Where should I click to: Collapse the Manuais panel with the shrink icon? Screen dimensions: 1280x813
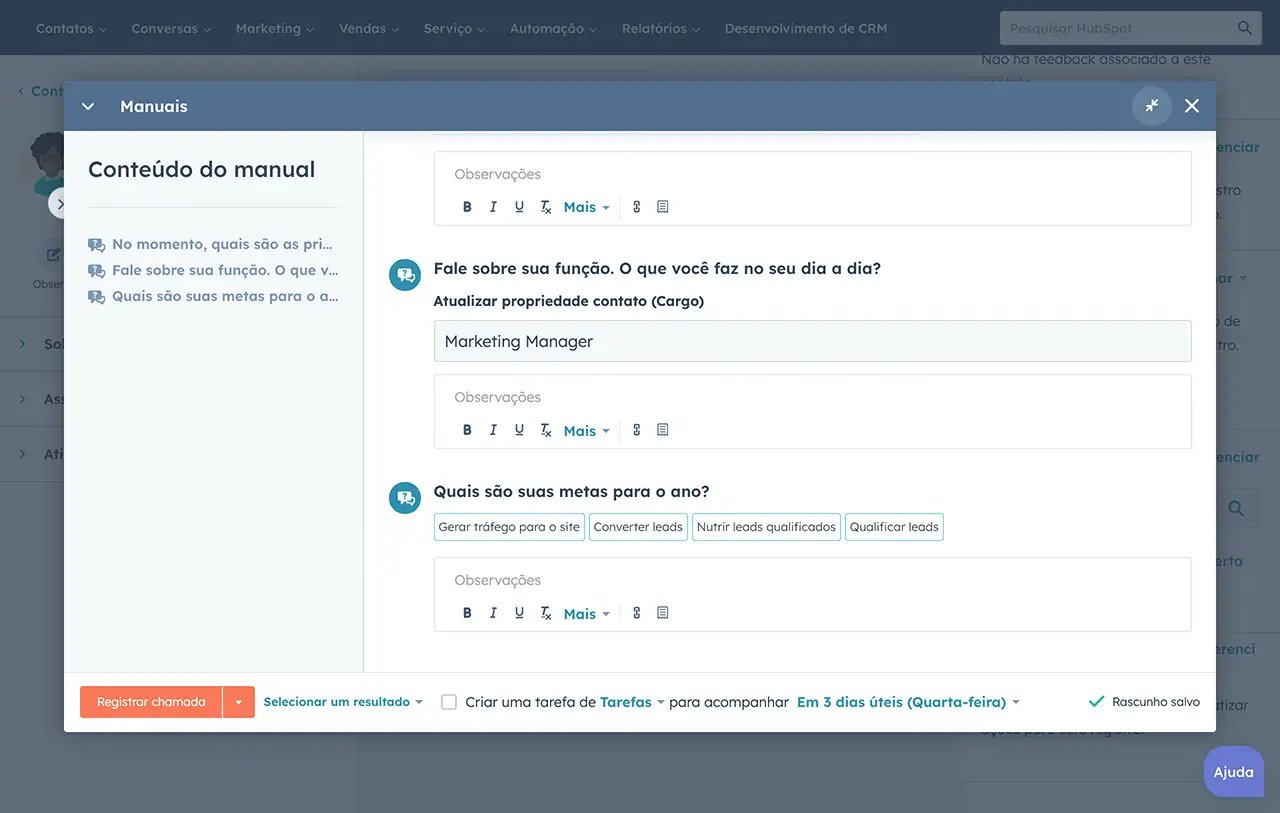(1152, 105)
